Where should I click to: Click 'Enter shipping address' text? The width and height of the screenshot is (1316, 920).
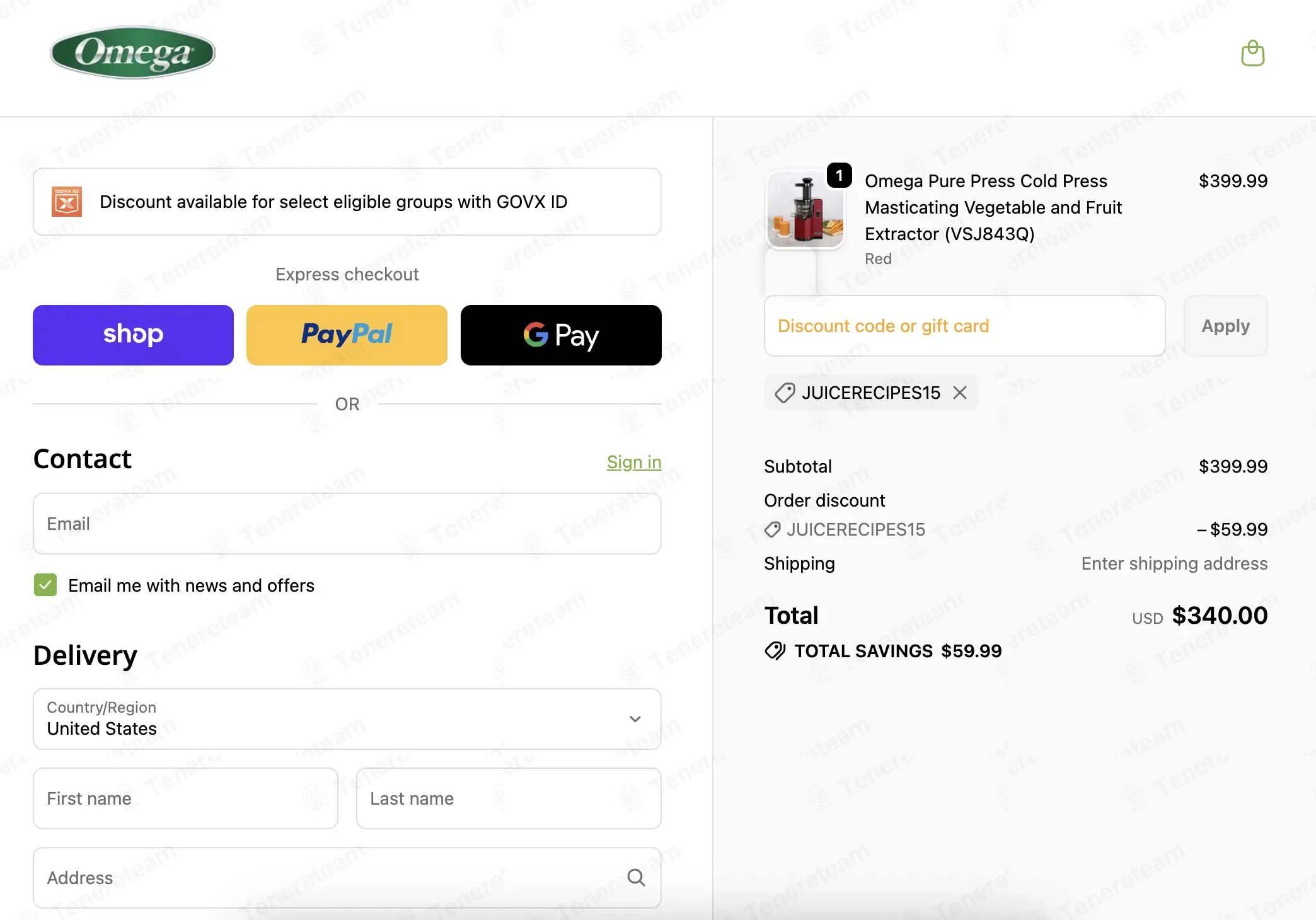coord(1174,563)
